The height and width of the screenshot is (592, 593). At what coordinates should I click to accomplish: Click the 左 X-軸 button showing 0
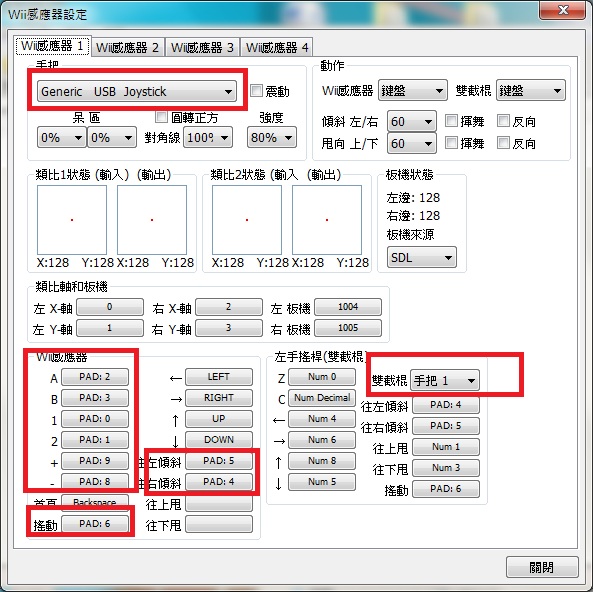coord(110,307)
